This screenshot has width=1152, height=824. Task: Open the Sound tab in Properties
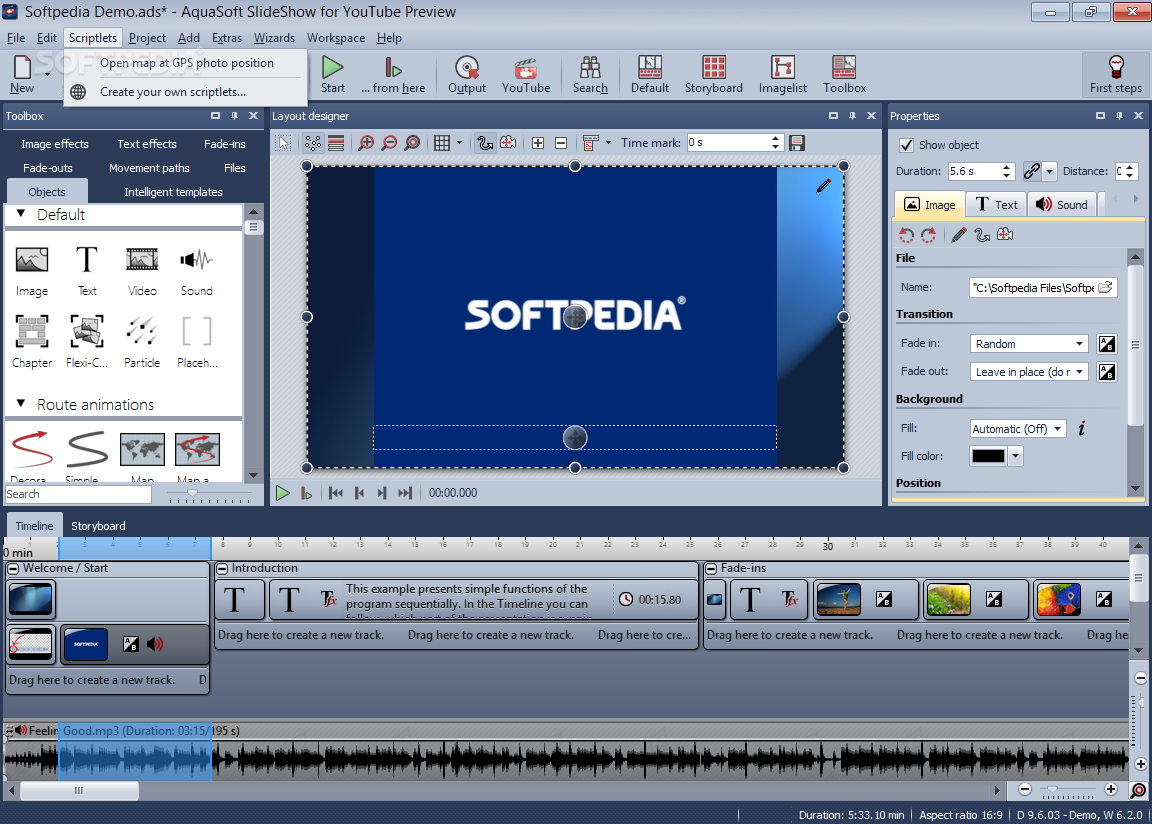(x=1061, y=204)
